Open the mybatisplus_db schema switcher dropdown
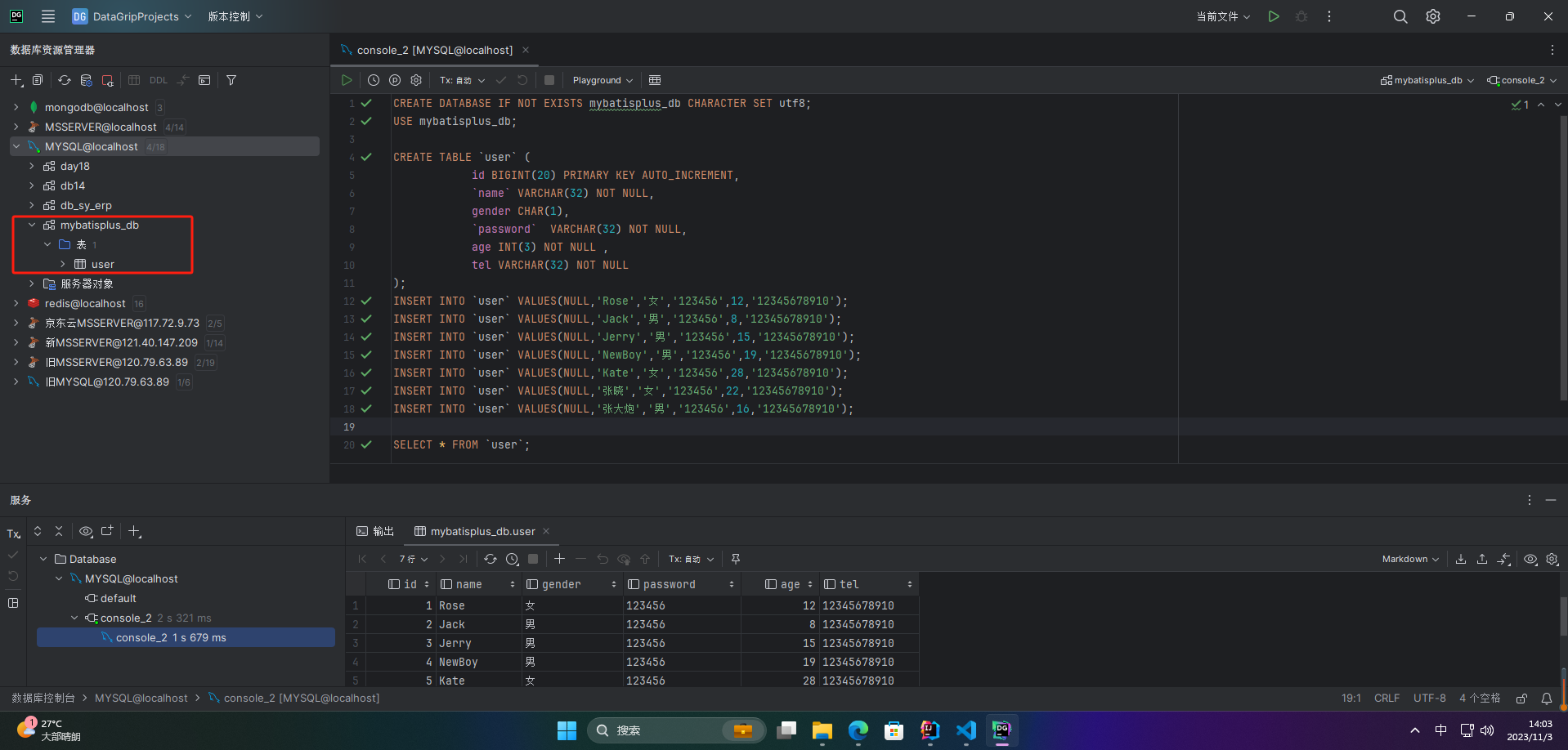The height and width of the screenshot is (750, 1568). [x=1427, y=80]
